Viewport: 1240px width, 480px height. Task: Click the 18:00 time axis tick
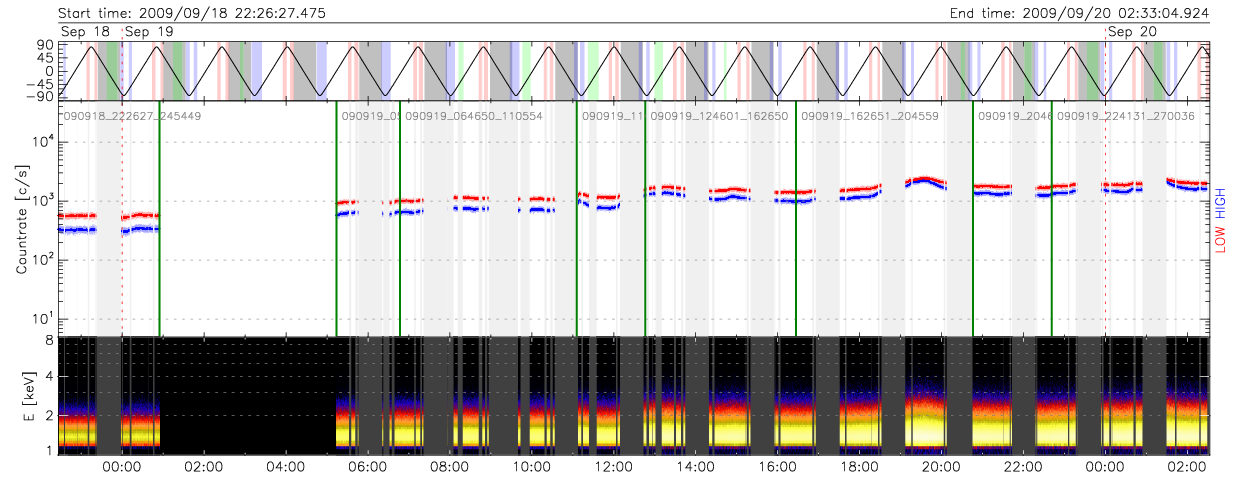858,466
